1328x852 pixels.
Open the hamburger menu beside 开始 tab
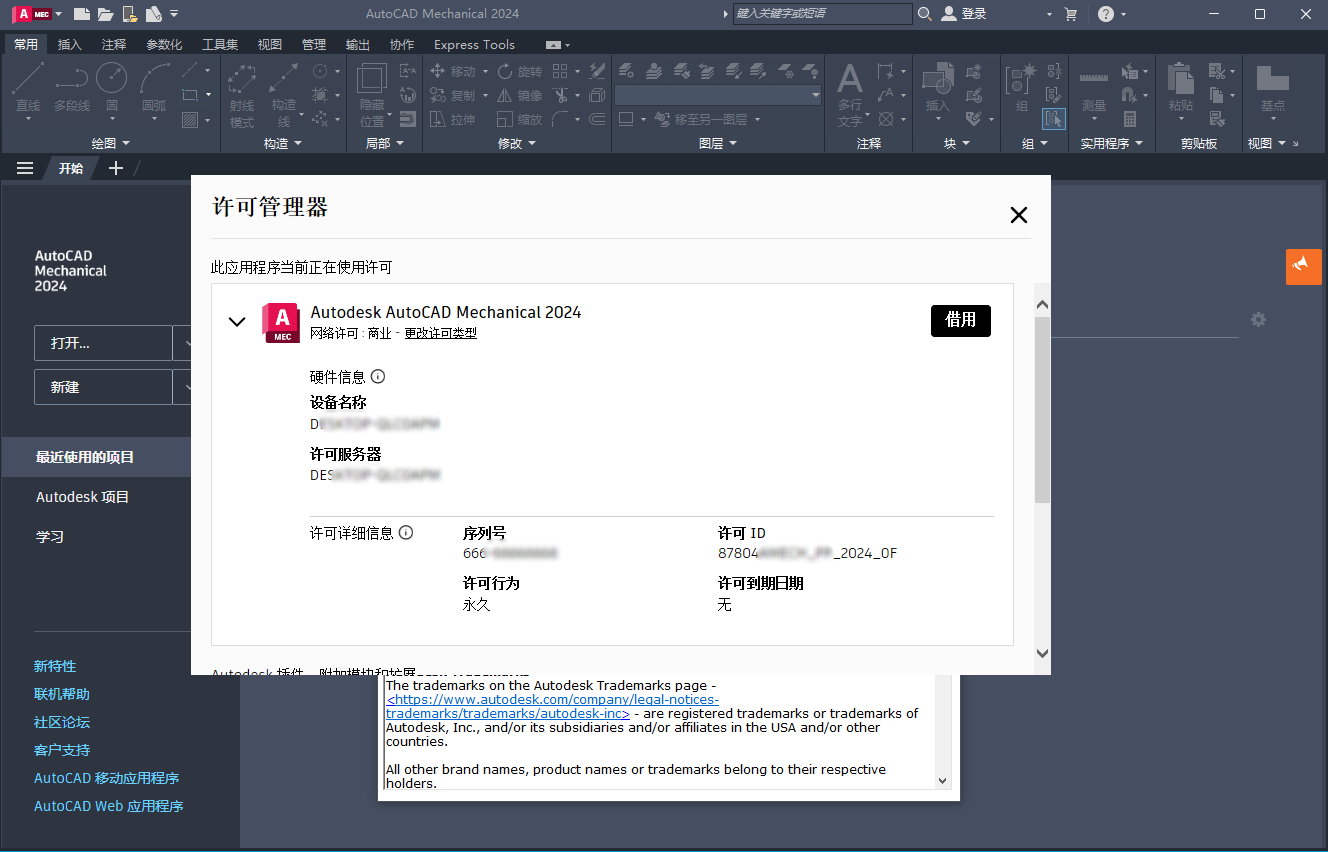coord(25,168)
